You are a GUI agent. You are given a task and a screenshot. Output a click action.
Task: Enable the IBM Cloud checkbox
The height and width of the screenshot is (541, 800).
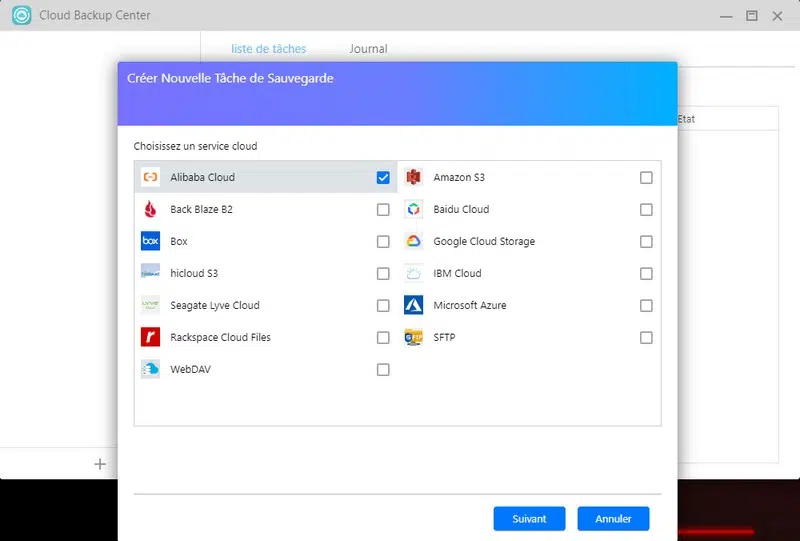[646, 274]
